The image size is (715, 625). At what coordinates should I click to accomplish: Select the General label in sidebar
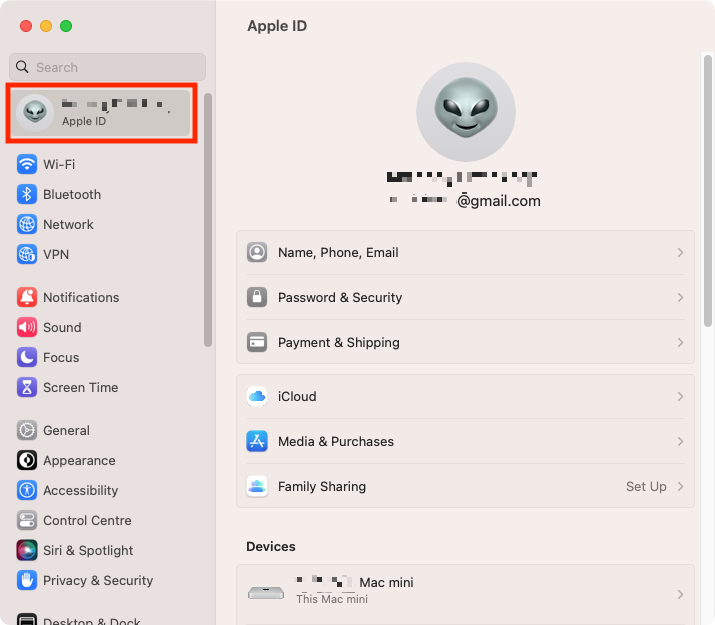[66, 430]
